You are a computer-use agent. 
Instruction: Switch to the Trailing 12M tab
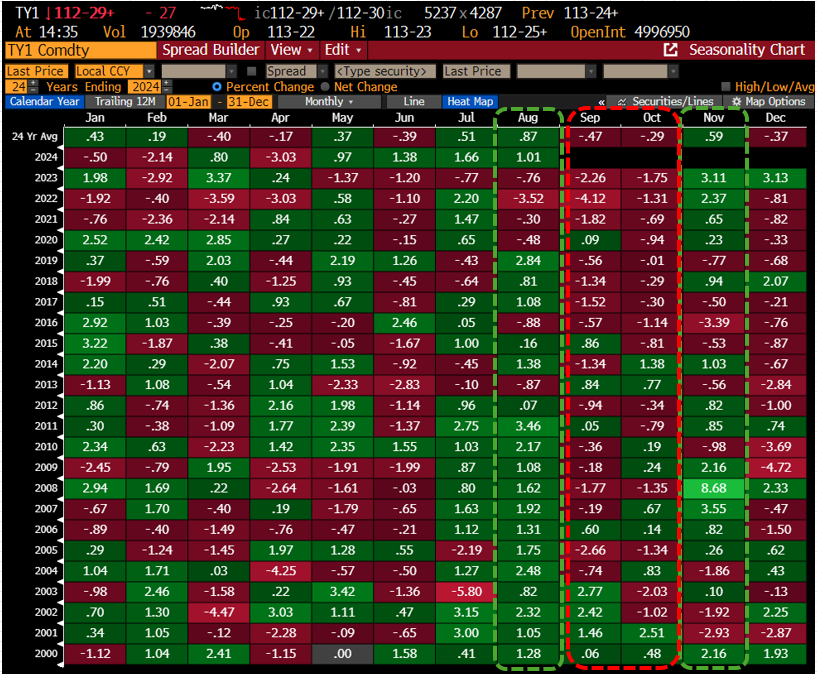pos(124,102)
